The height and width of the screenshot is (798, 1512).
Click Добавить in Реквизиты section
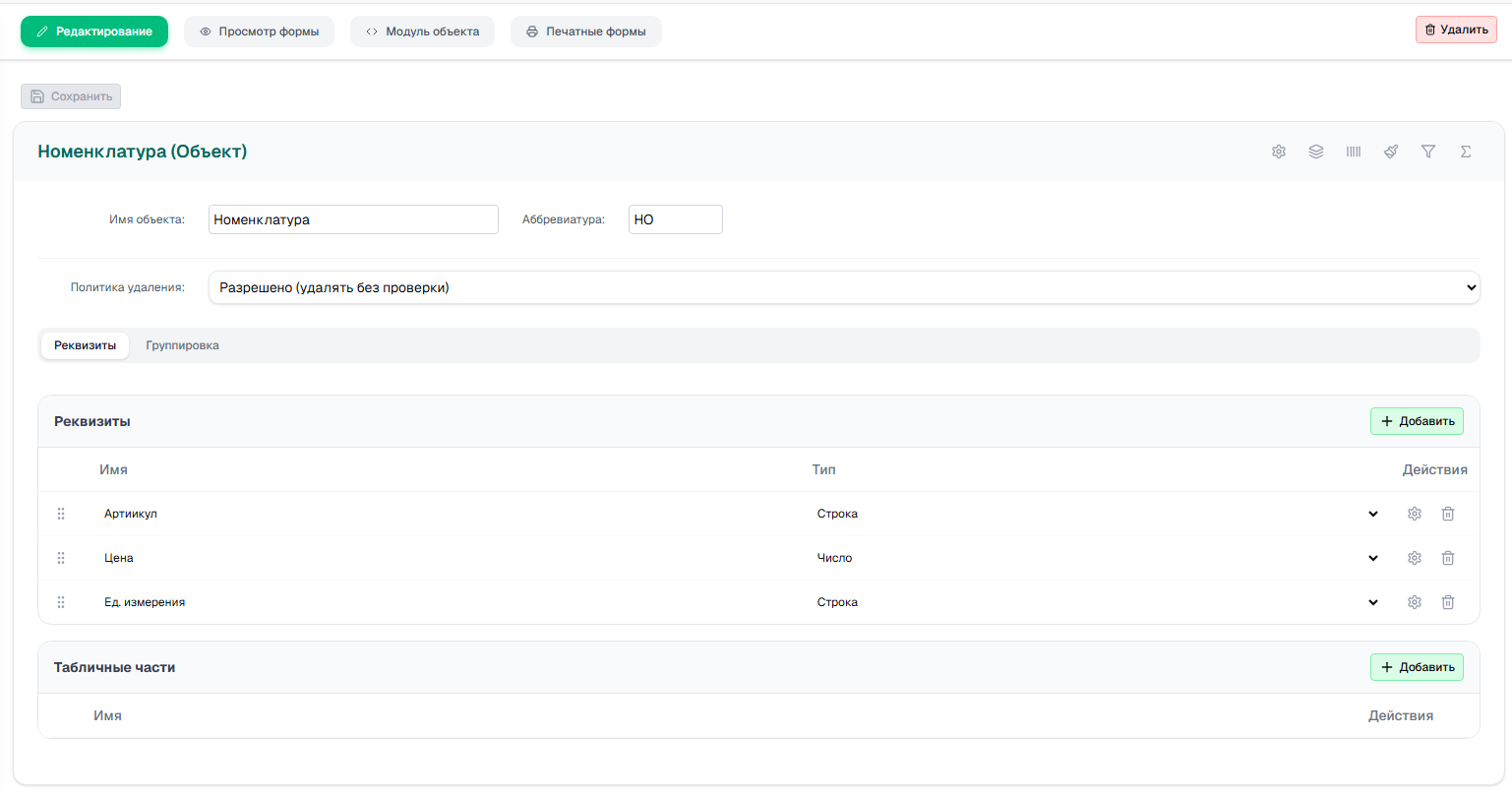click(1417, 421)
